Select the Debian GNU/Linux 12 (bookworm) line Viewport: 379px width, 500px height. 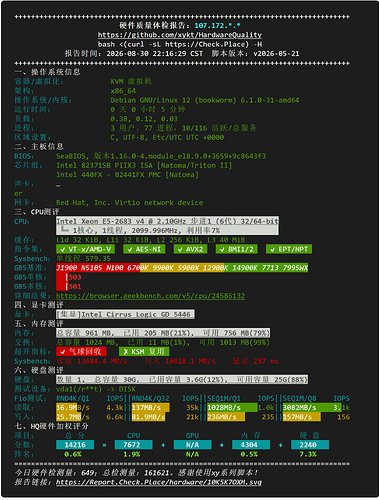(x=205, y=100)
